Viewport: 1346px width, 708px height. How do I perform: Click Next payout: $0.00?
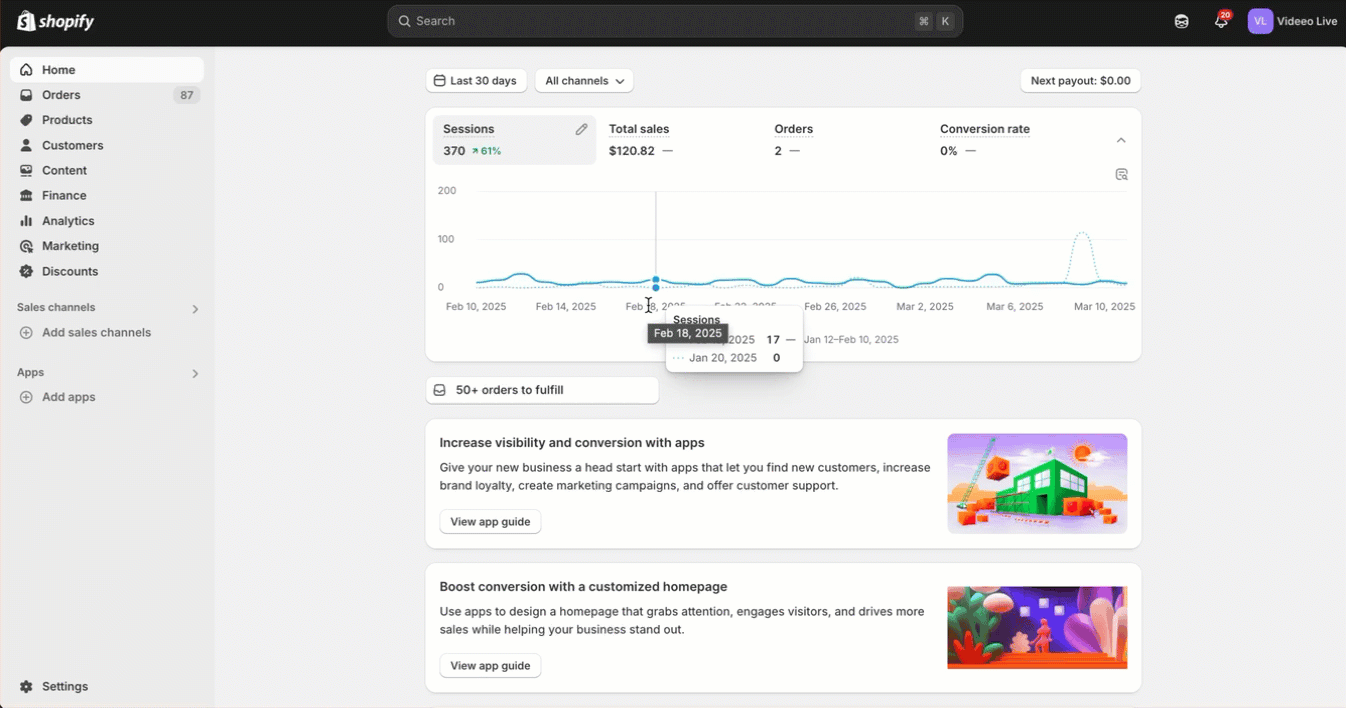point(1080,81)
